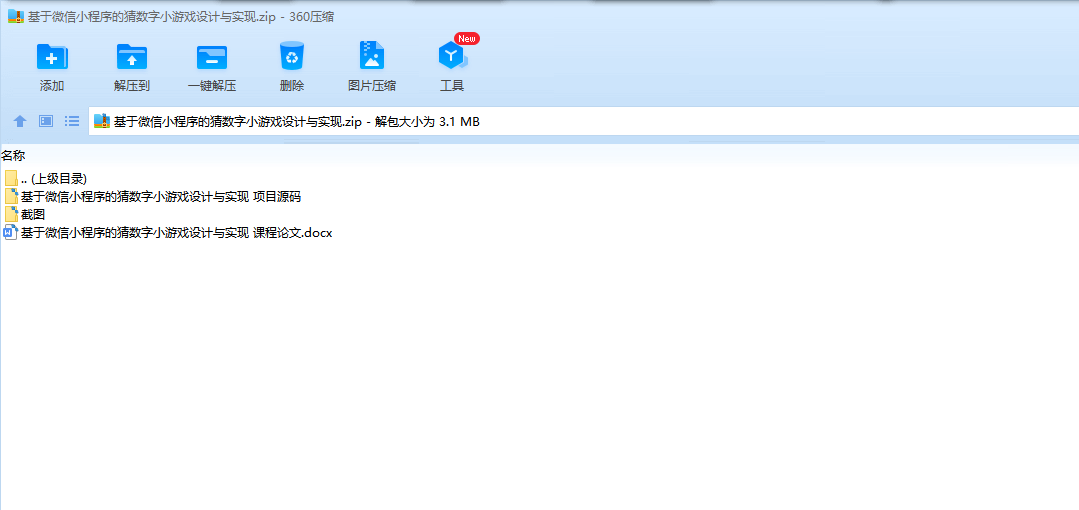Switch to the list view icon
Viewport: 1079px width, 510px height.
tap(72, 121)
